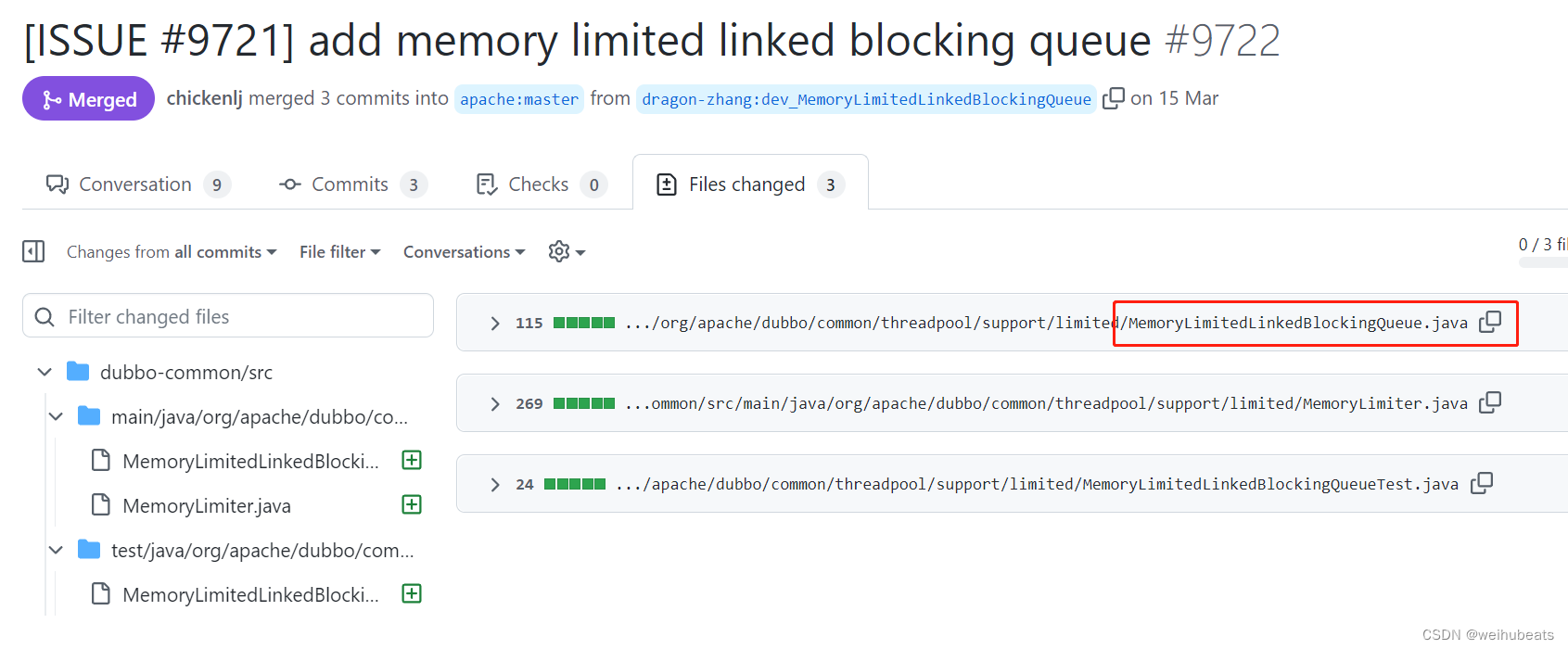Image resolution: width=1568 pixels, height=649 pixels.
Task: Click the Filter changed files field
Action: (x=228, y=316)
